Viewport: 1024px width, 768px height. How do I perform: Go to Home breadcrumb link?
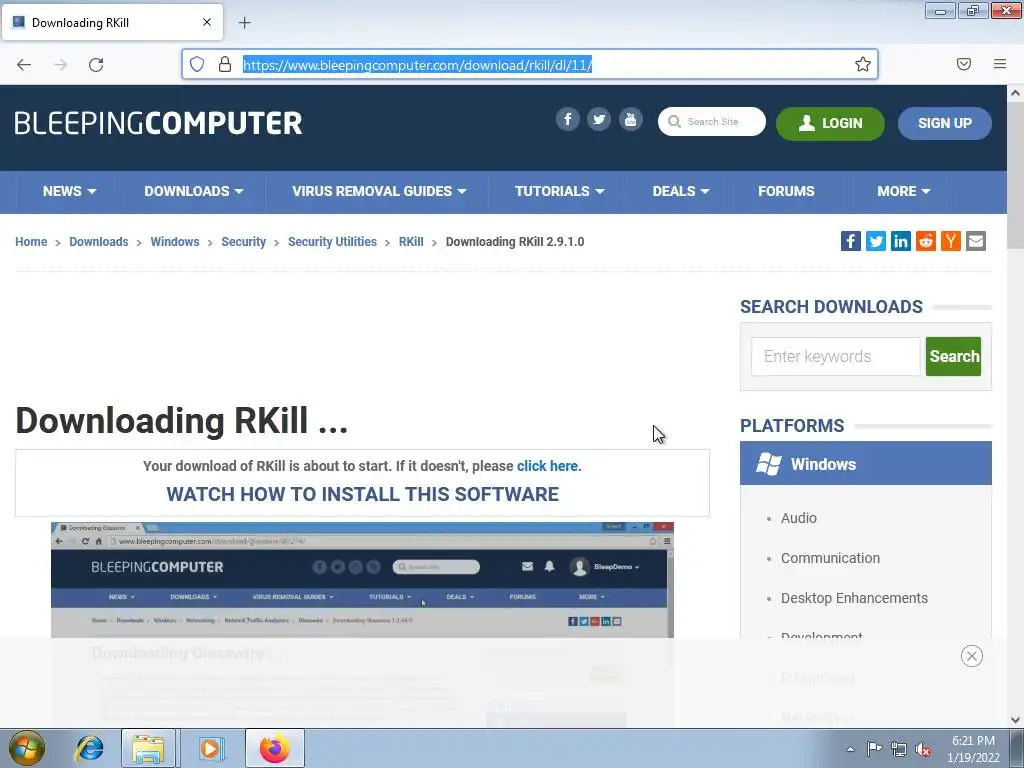(31, 242)
